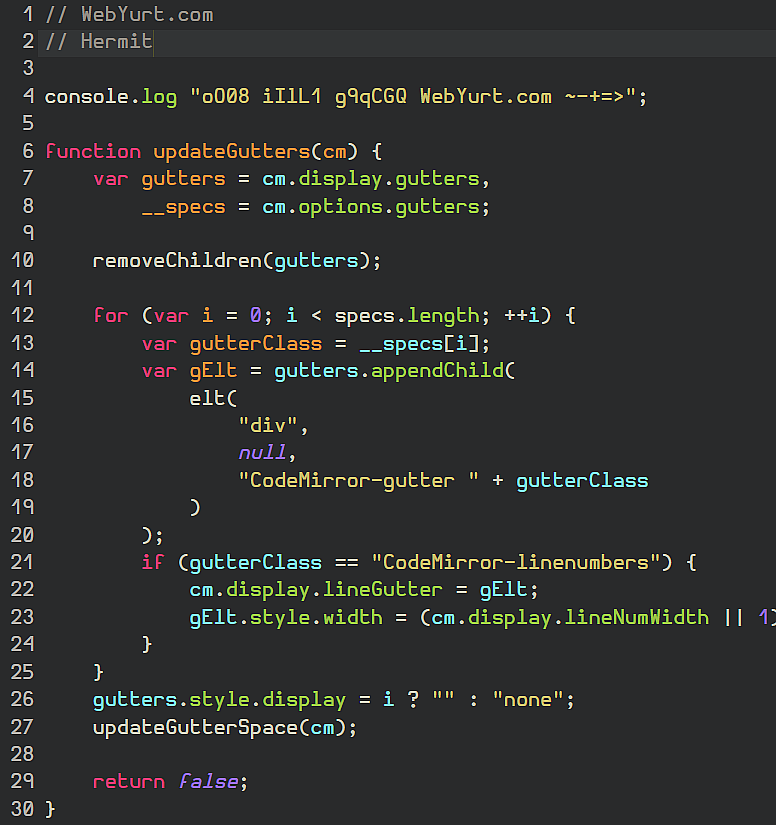Click the '__specs' variable on line 8
The image size is (776, 825).
tap(184, 208)
